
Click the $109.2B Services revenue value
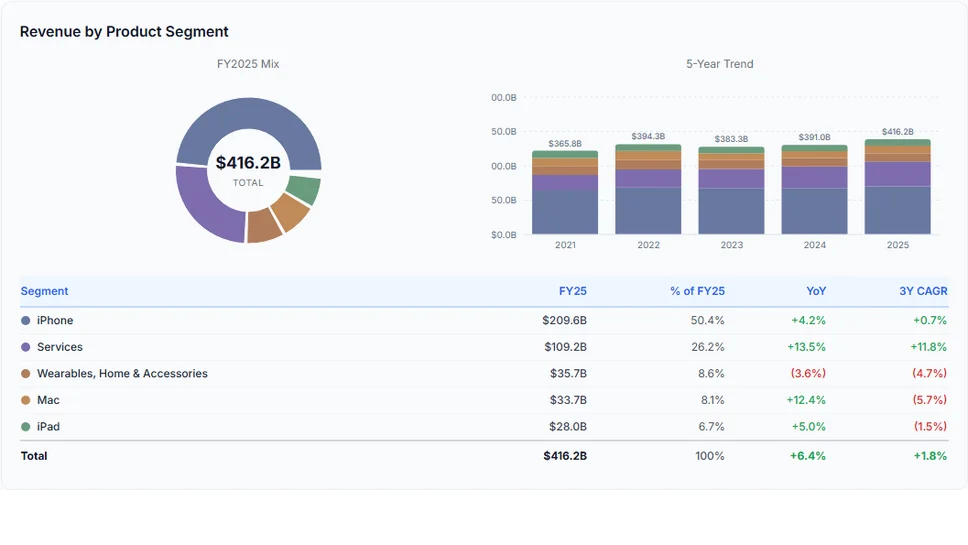tap(565, 347)
